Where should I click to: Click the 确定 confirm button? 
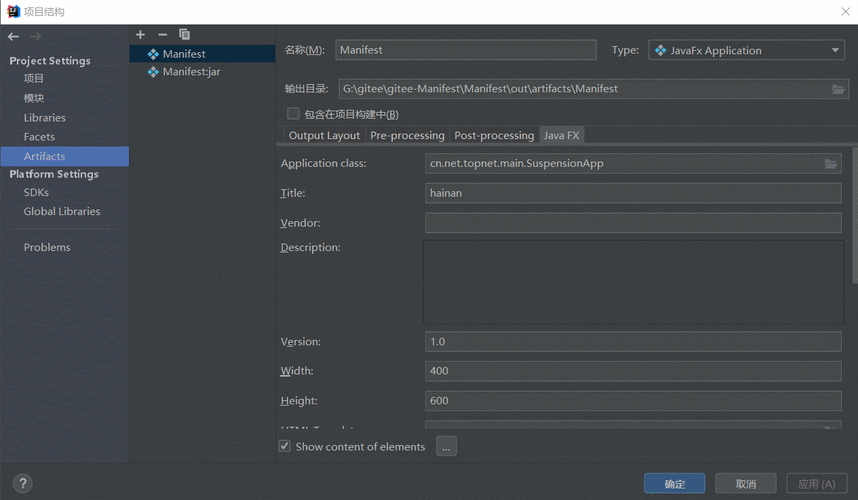pos(674,484)
